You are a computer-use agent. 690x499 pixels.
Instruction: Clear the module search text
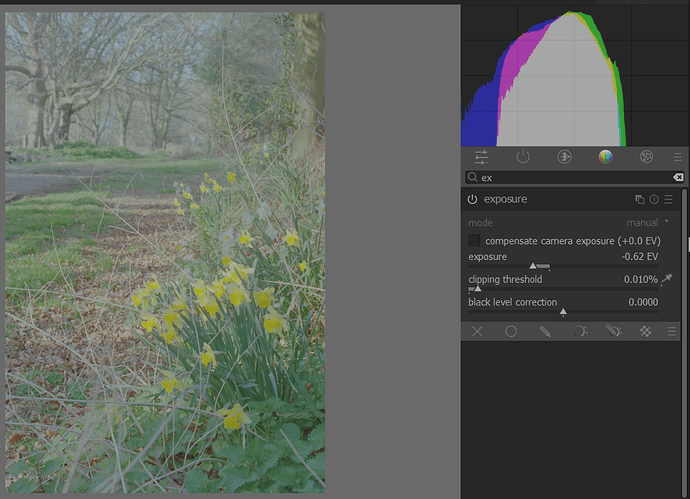(x=677, y=177)
